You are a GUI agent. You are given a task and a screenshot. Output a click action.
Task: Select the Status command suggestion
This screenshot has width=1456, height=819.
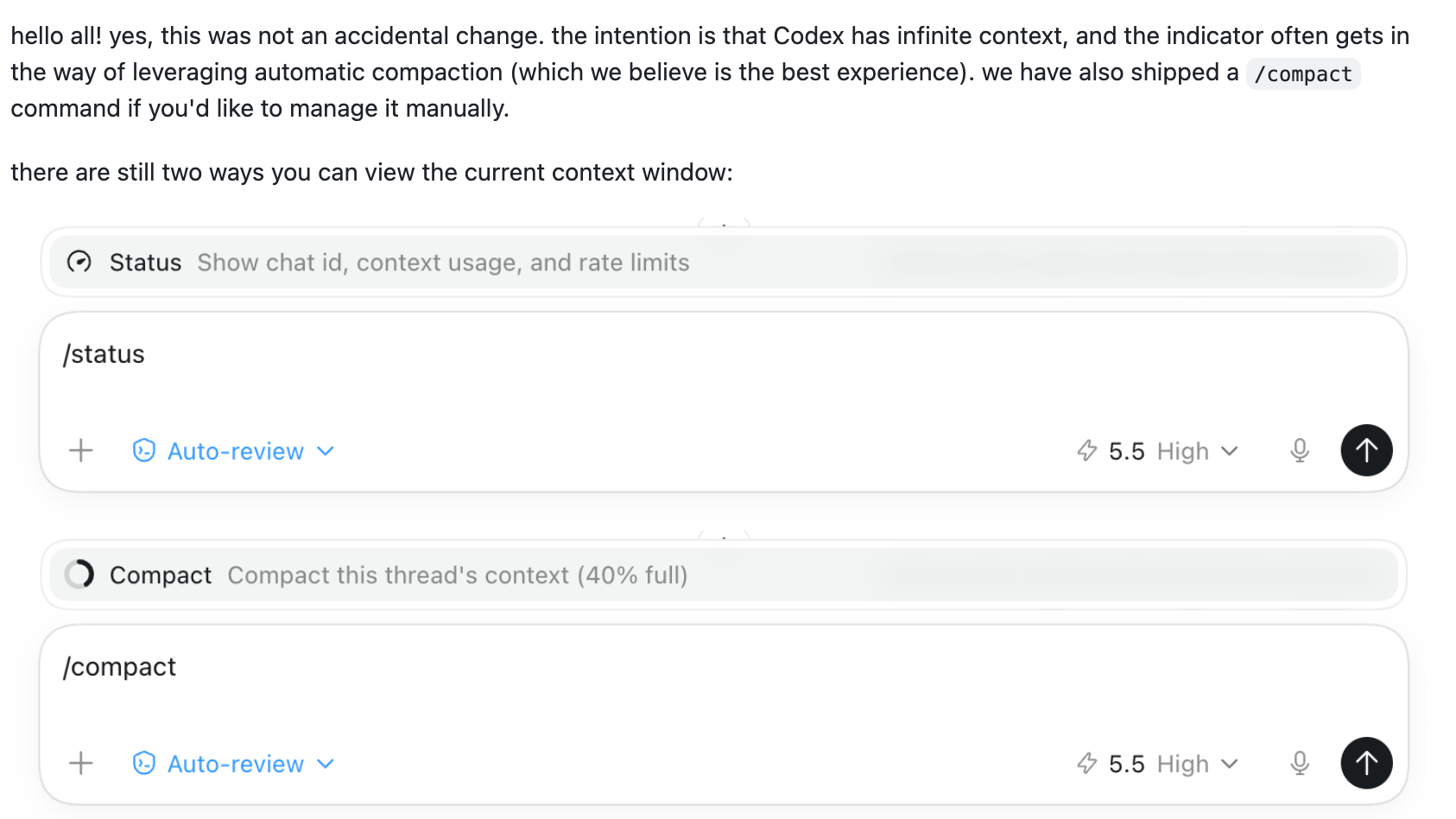click(x=724, y=262)
